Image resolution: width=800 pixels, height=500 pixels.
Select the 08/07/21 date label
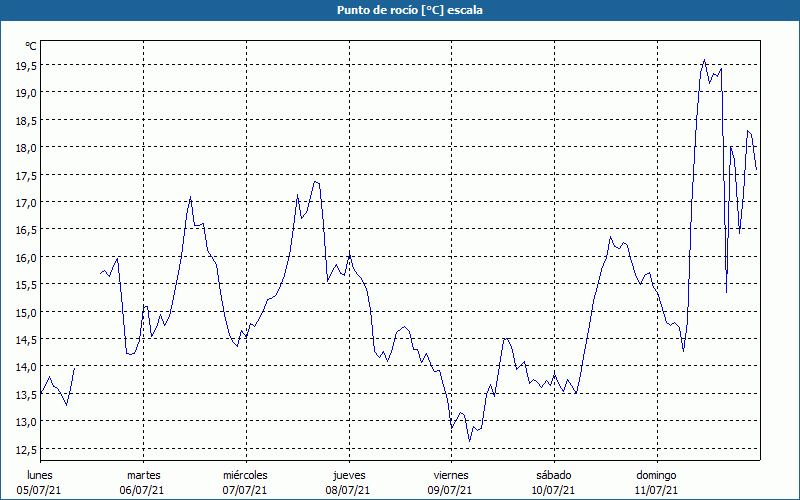click(x=348, y=490)
